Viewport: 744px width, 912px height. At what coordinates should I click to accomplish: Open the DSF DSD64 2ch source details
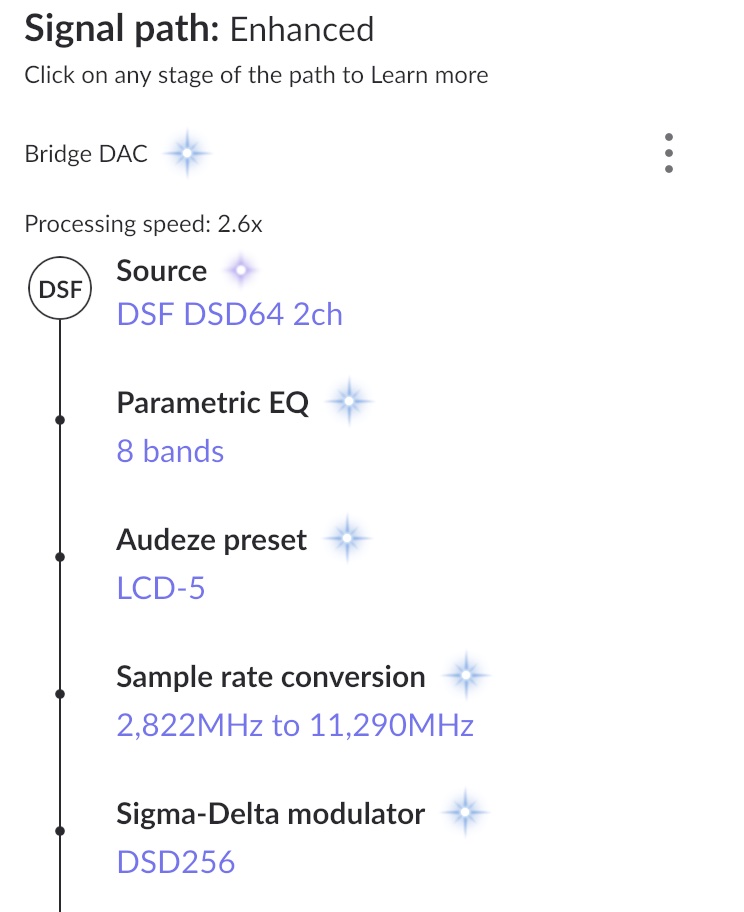(x=229, y=315)
